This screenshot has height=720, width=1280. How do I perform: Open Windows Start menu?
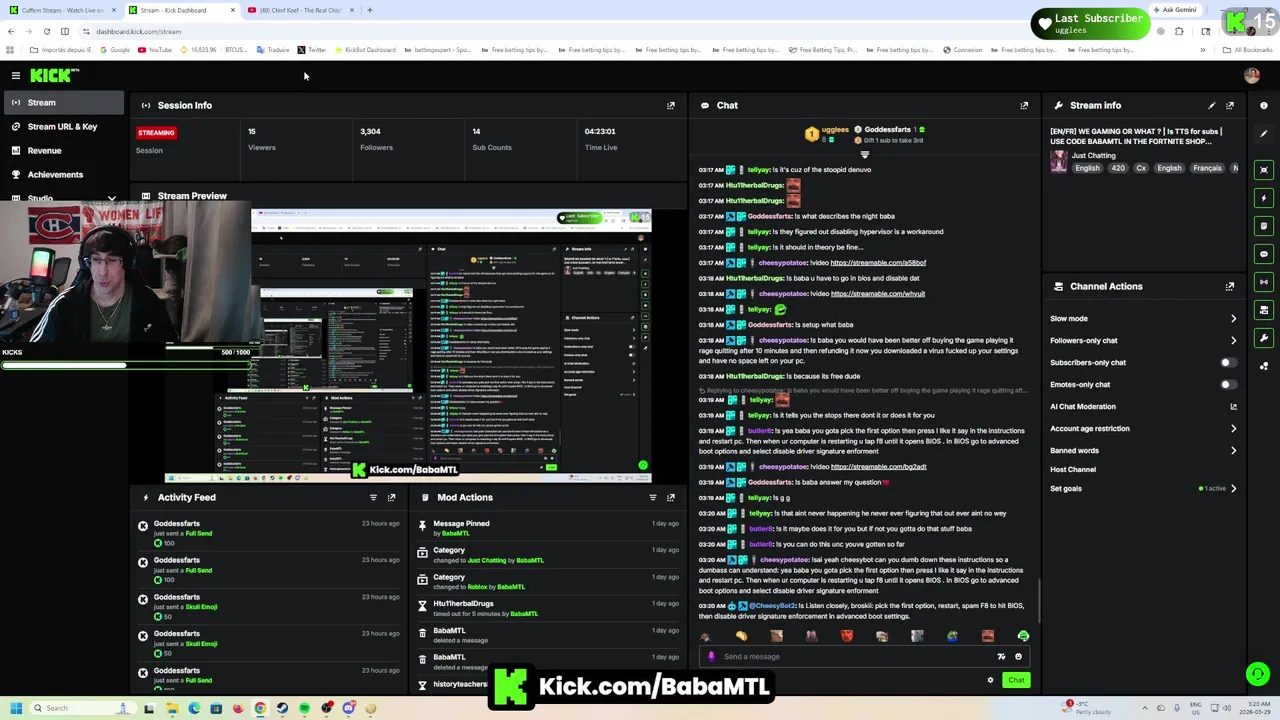pyautogui.click(x=16, y=708)
